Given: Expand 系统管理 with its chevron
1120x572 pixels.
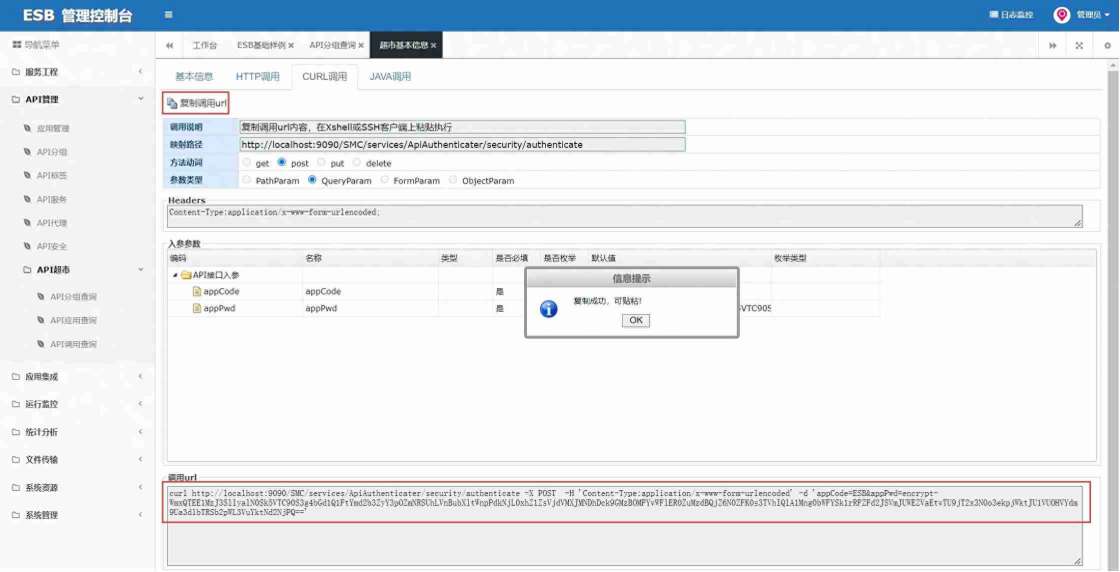Looking at the screenshot, I should point(141,515).
